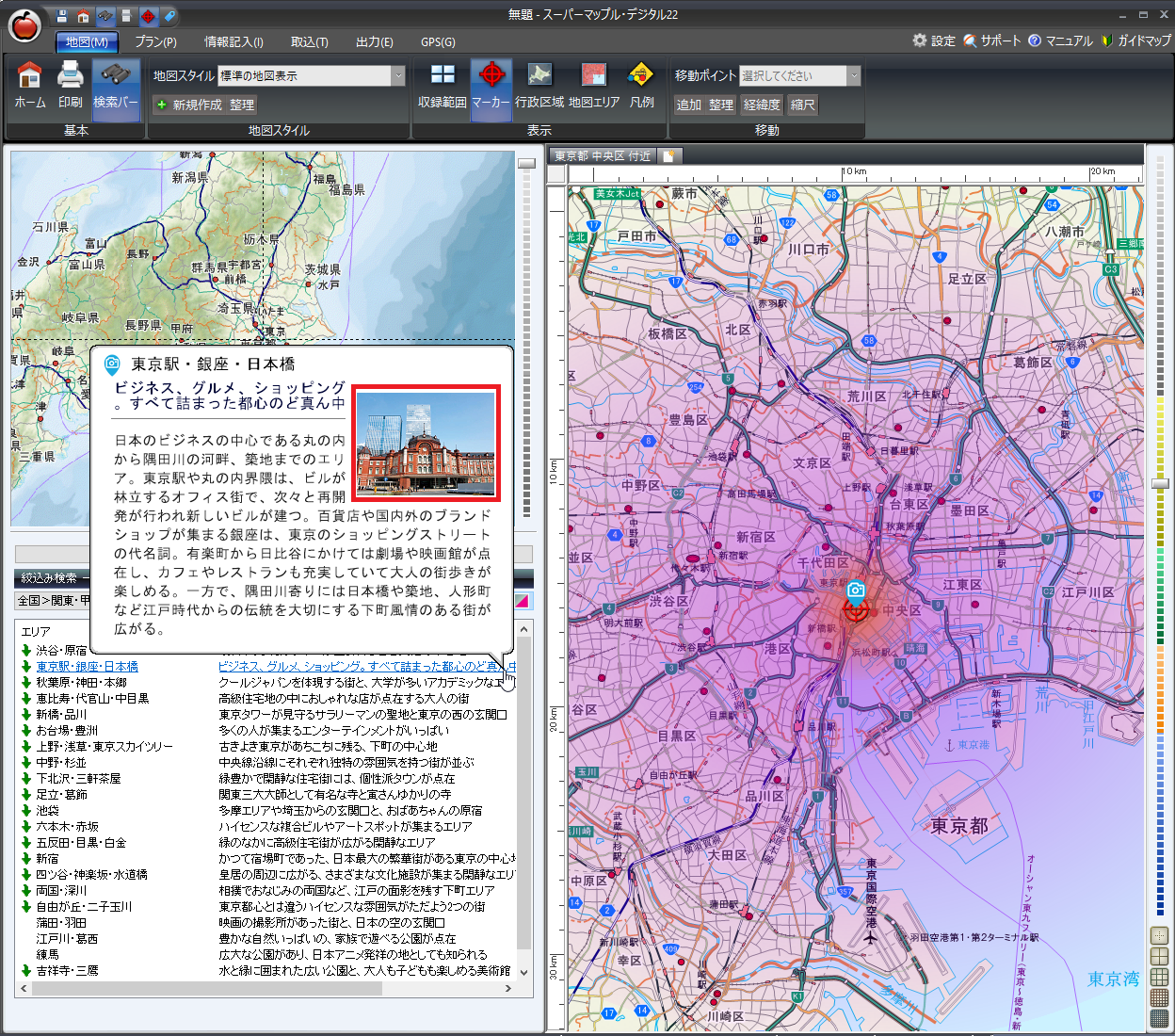The image size is (1175, 1036).
Task: Click the small printer icon in title bar
Action: 126,16
